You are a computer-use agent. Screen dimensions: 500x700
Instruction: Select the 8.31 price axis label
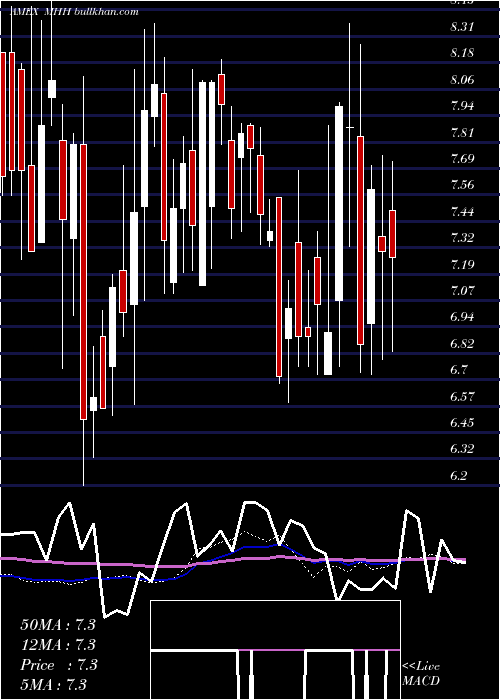click(x=462, y=27)
